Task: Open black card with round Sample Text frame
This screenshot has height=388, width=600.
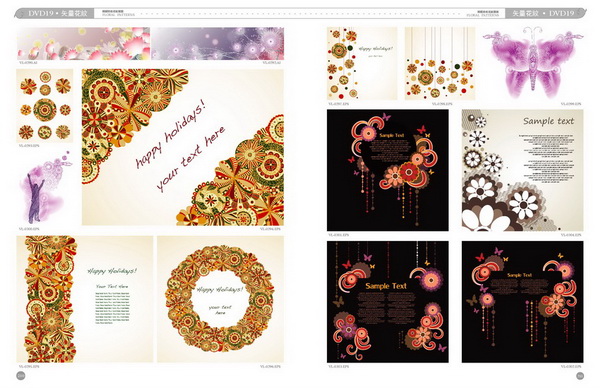Action: tap(388, 170)
